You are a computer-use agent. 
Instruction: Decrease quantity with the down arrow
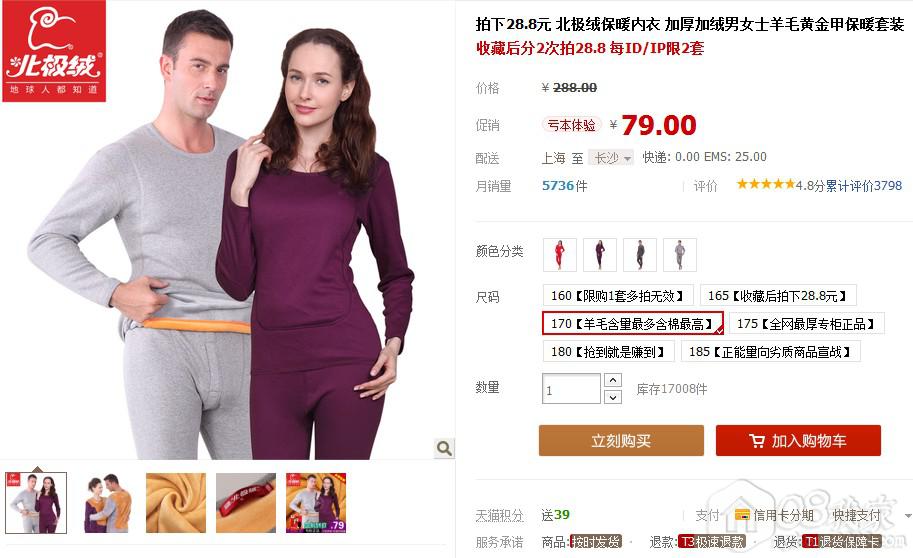[613, 397]
